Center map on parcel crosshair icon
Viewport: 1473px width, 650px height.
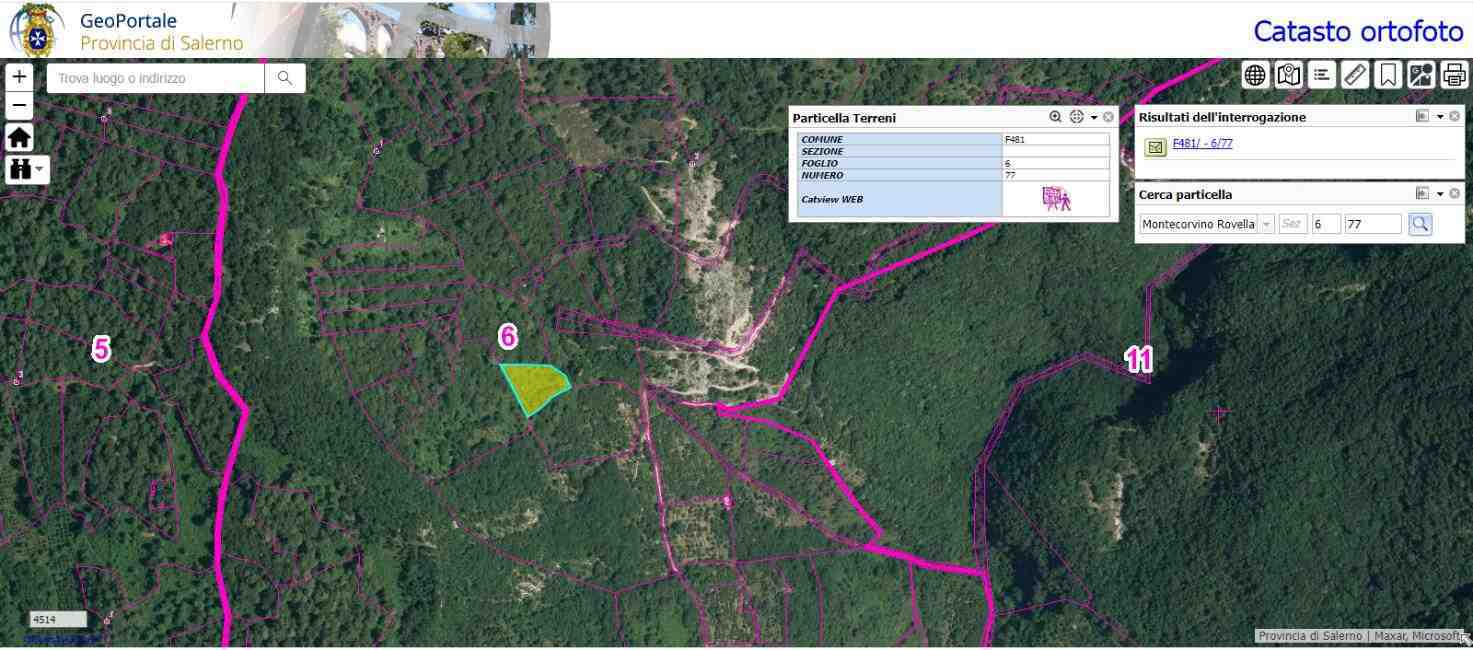(x=1076, y=117)
